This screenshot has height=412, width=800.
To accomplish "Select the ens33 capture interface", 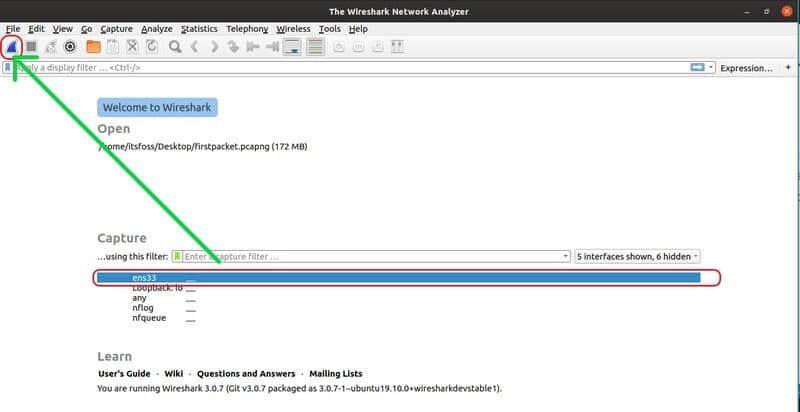I will coord(143,277).
